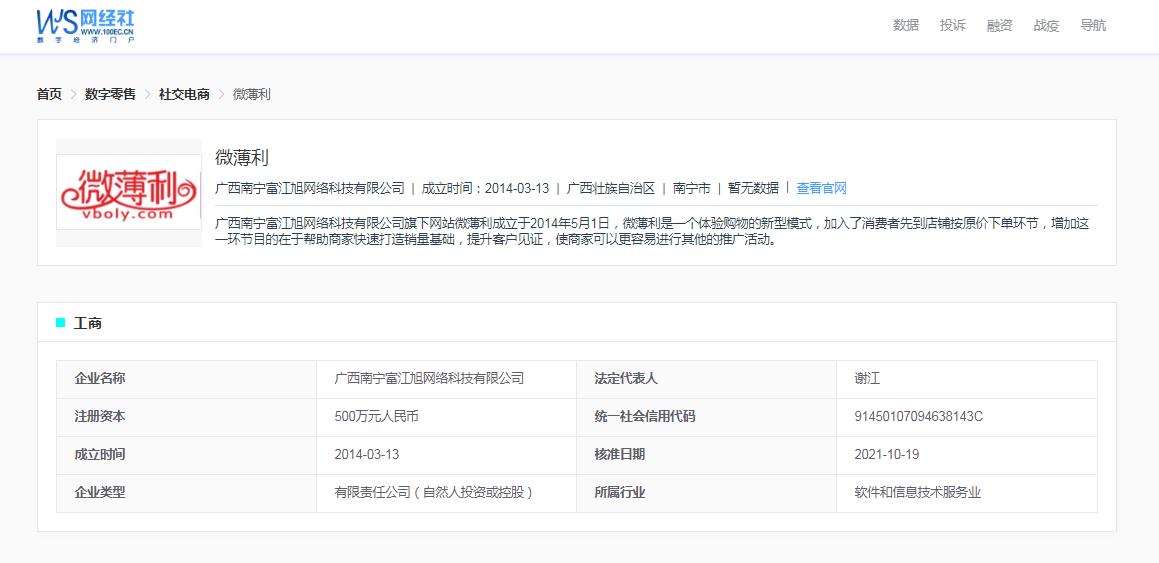Click 南宁市 city text
The height and width of the screenshot is (563, 1159).
(x=691, y=188)
